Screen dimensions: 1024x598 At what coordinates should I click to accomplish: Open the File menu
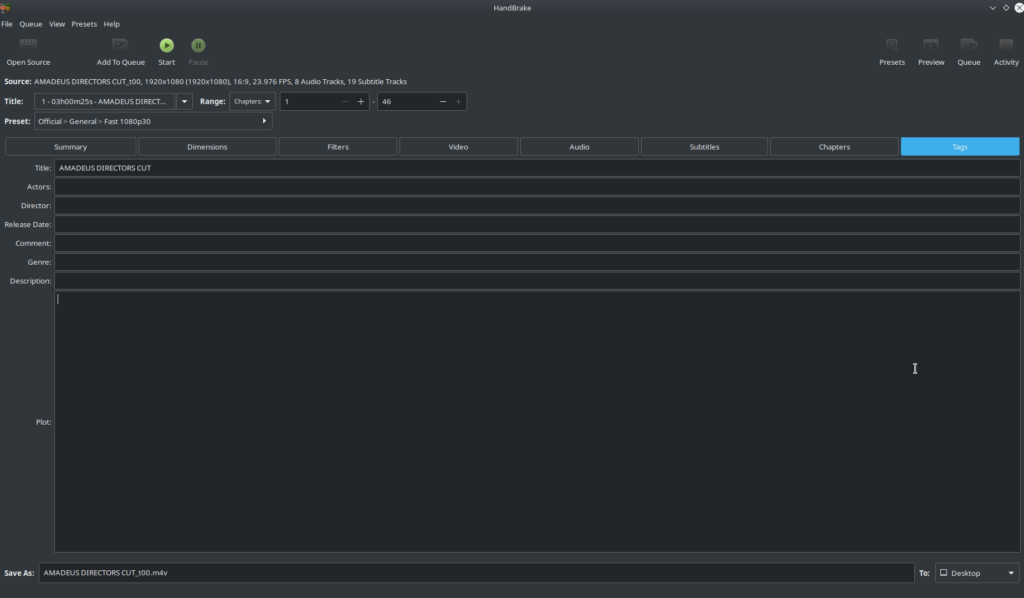[7, 24]
